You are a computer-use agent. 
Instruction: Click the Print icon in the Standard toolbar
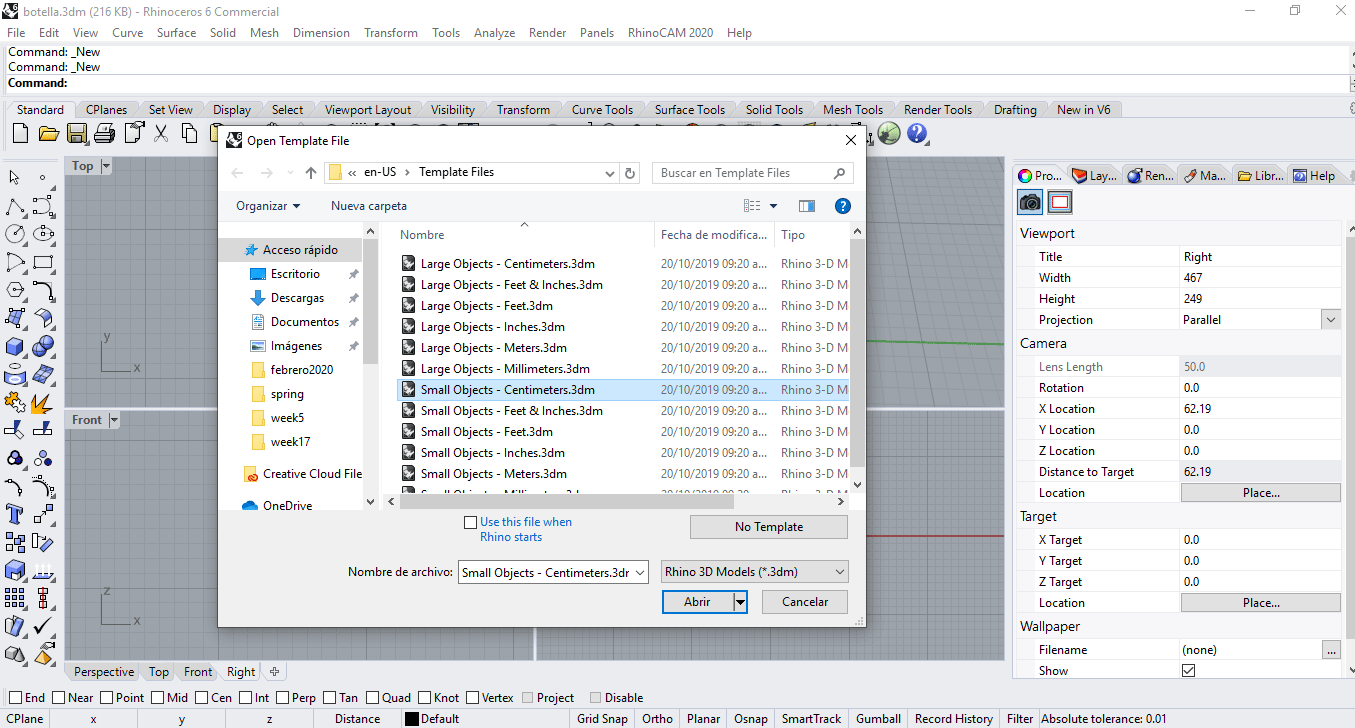pos(105,133)
